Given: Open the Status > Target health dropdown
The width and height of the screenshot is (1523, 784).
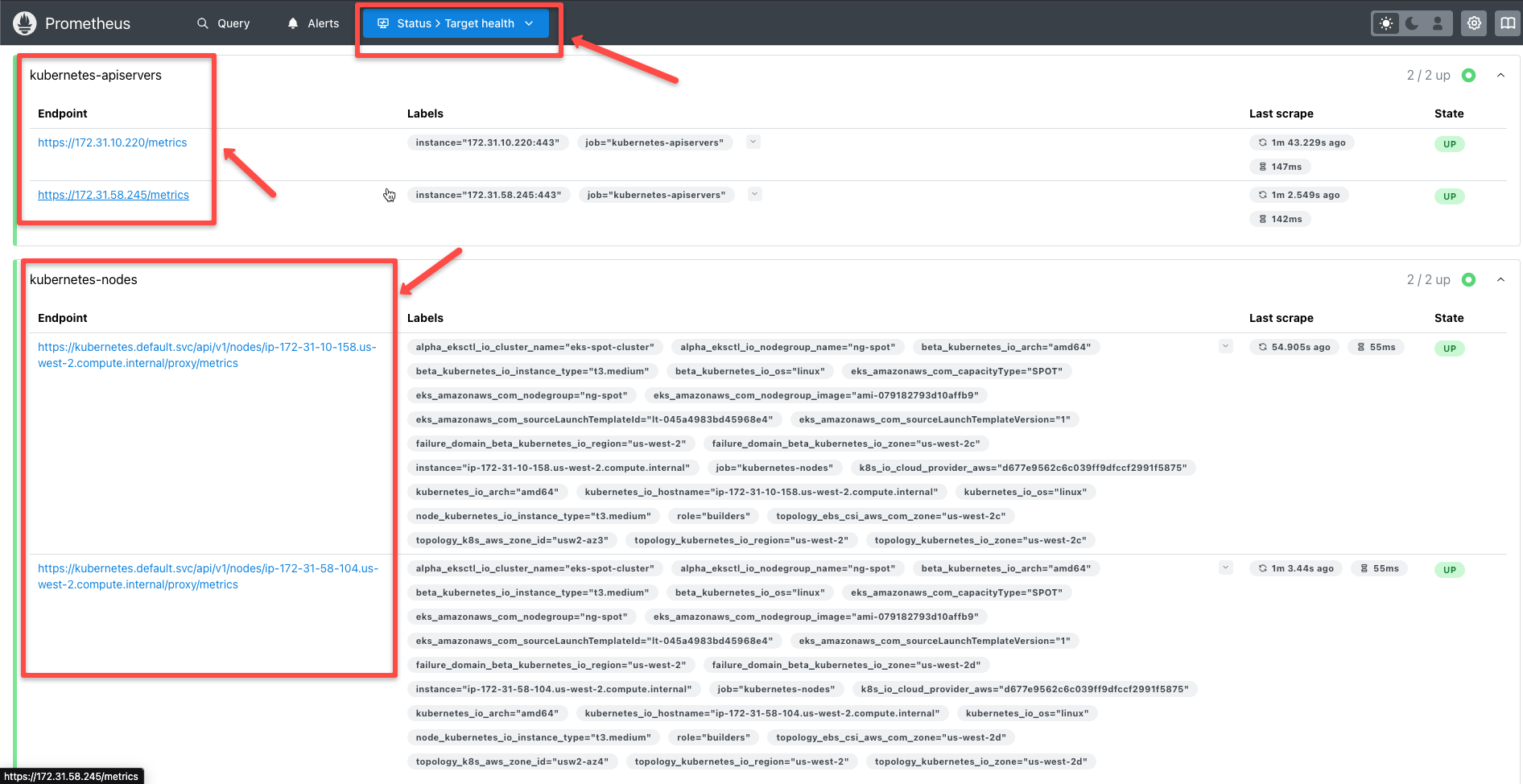Looking at the screenshot, I should click(456, 23).
